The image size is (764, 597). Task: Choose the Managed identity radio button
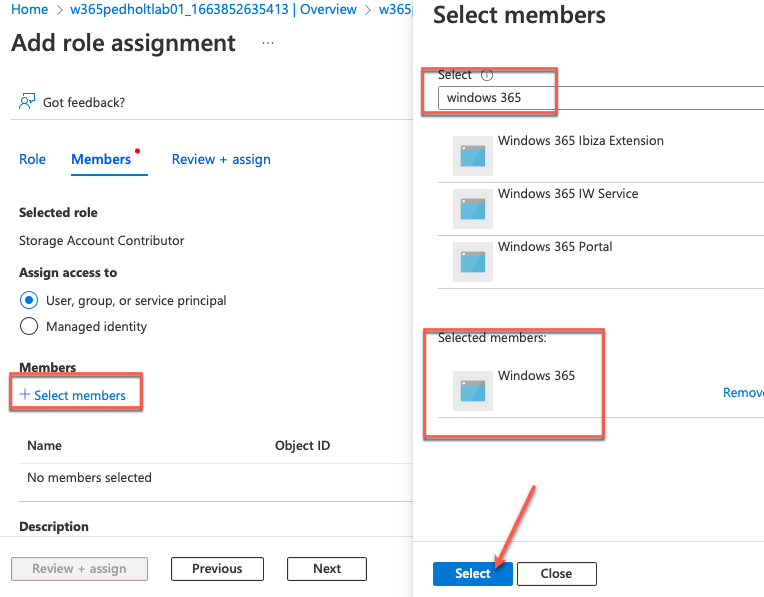[x=29, y=326]
